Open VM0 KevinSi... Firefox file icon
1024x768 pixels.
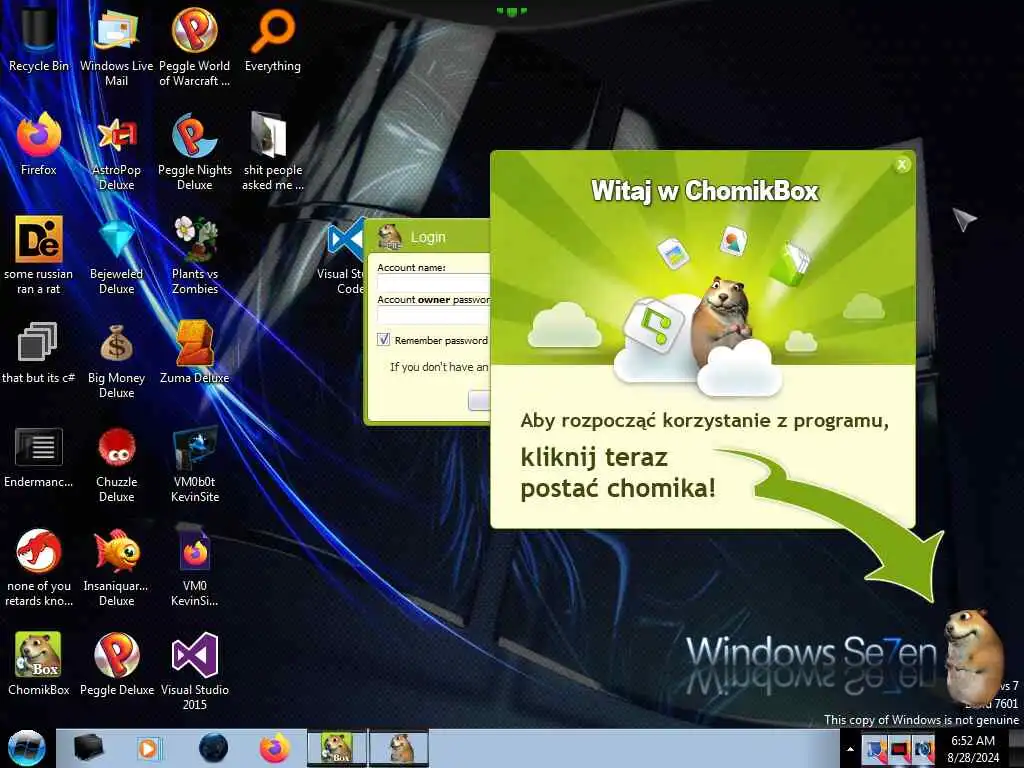tap(195, 567)
